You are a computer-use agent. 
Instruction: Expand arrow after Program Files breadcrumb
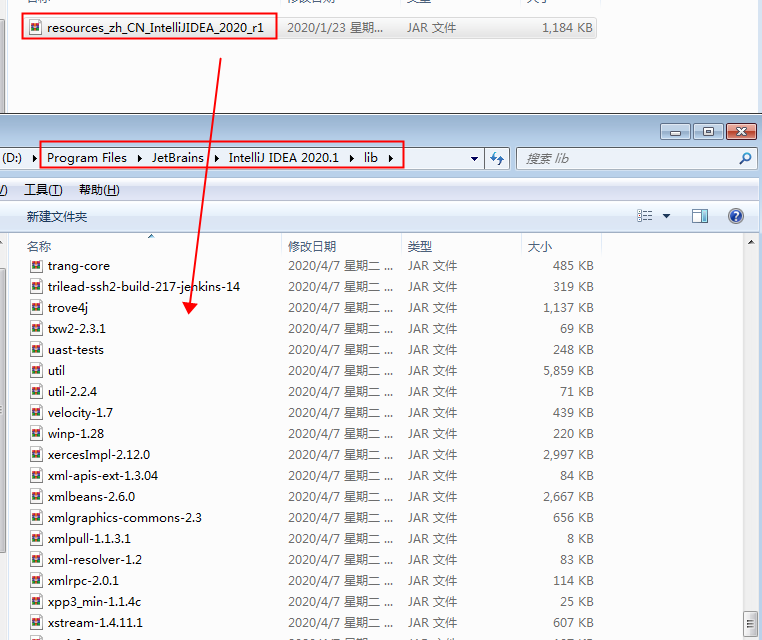(x=139, y=158)
